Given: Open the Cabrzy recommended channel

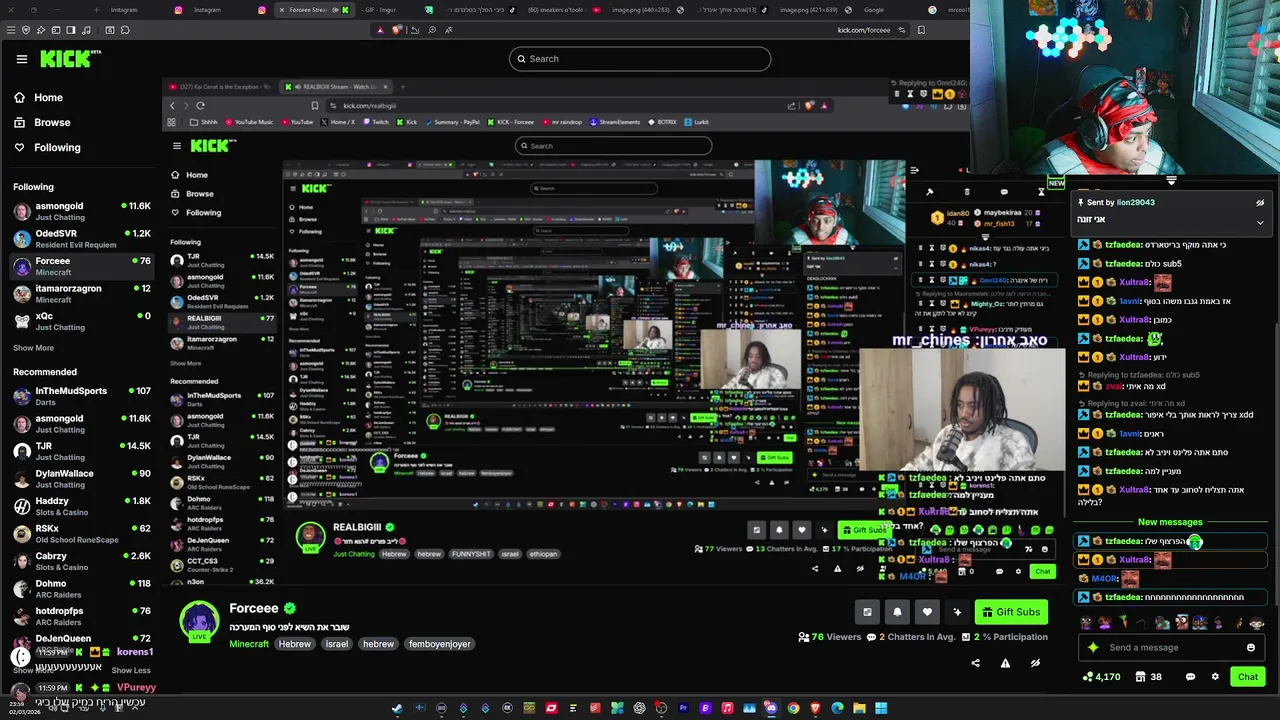Looking at the screenshot, I should coord(80,561).
